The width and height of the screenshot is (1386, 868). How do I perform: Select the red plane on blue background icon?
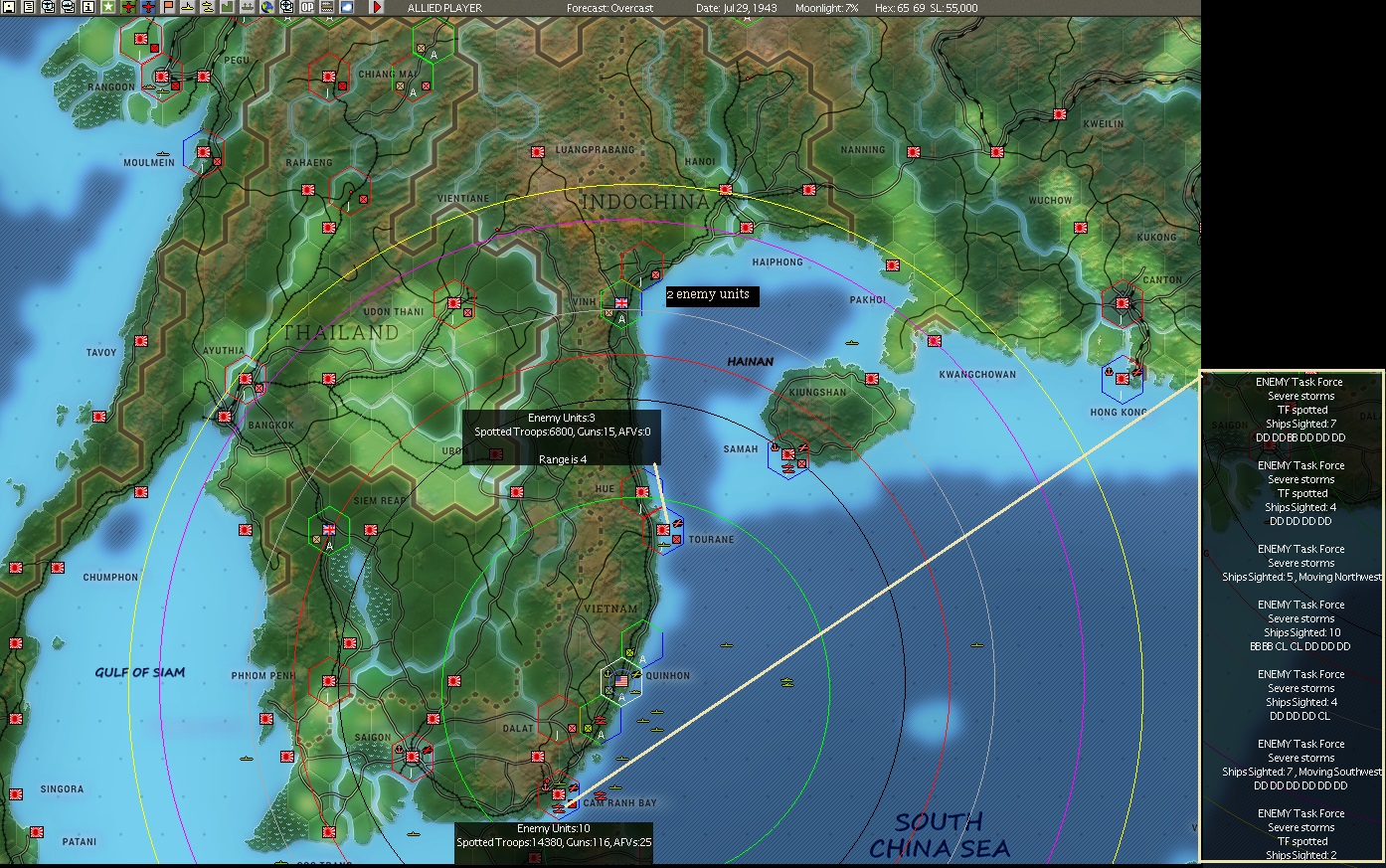tap(148, 7)
